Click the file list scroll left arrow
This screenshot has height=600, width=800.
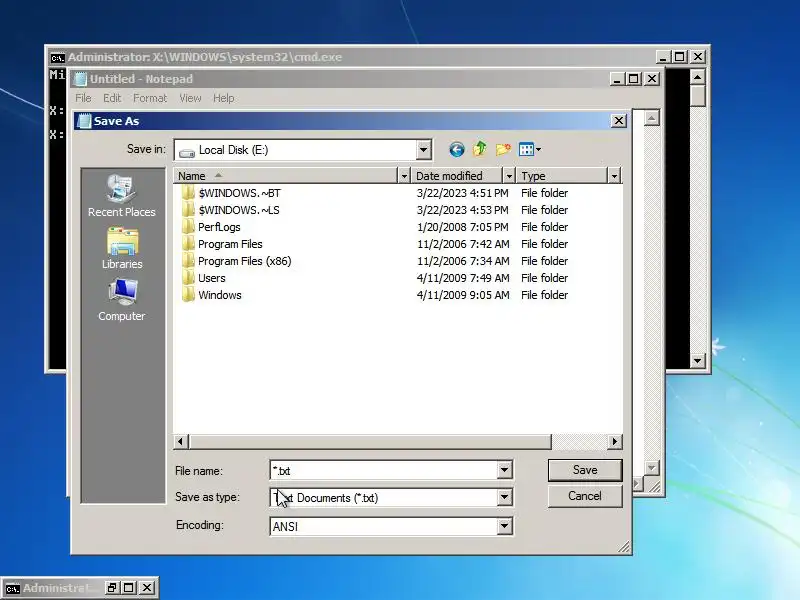pos(181,441)
